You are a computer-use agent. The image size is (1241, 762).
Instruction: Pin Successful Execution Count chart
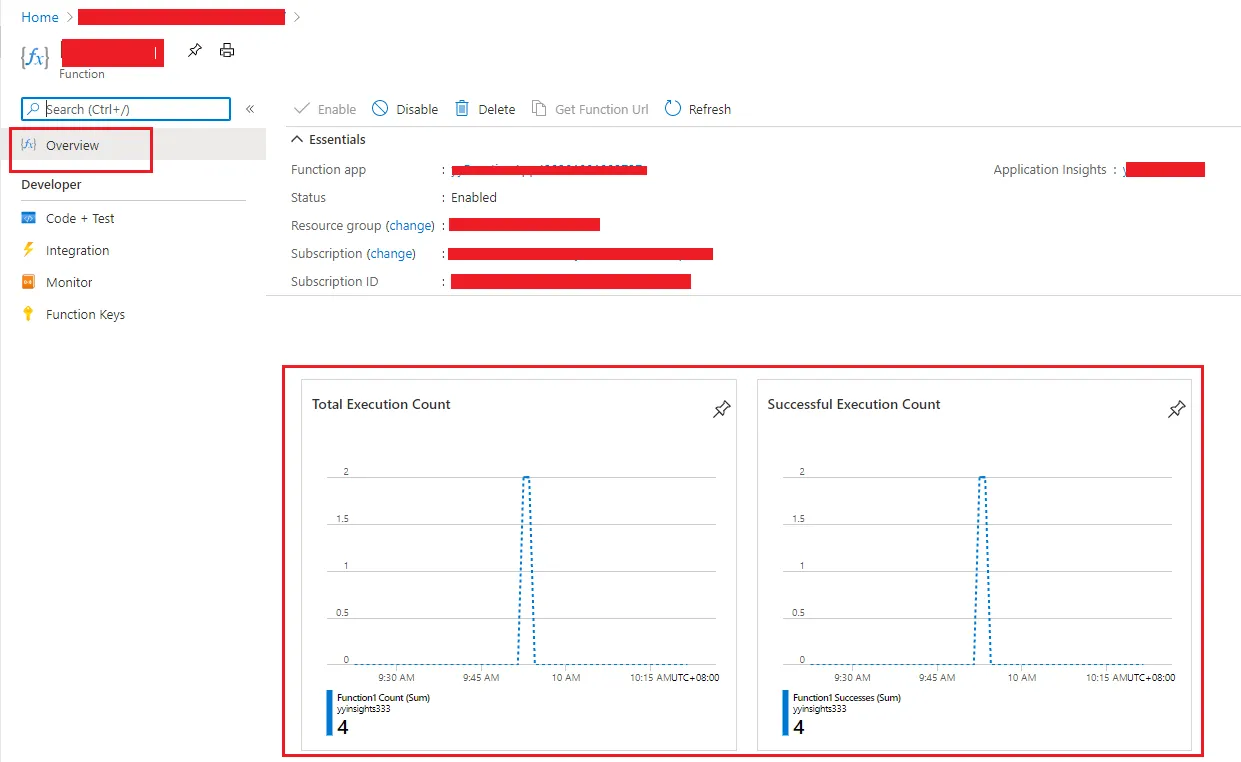(1176, 409)
